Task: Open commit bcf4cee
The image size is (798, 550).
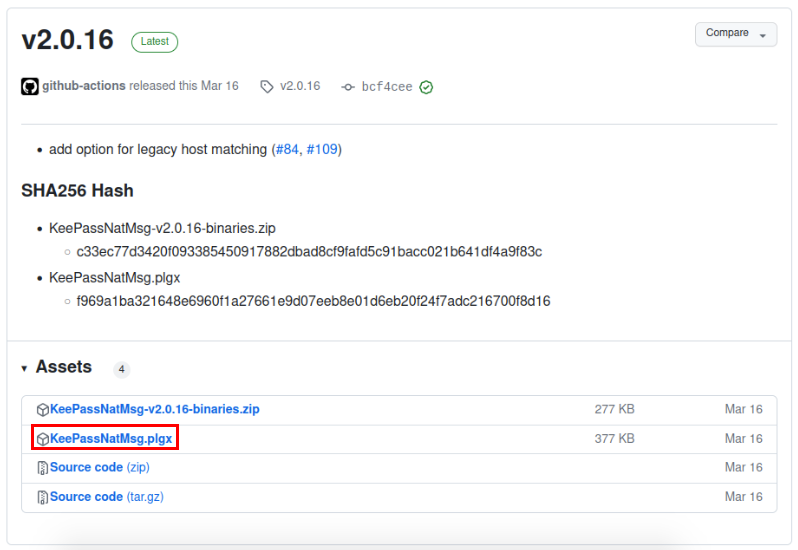Action: [x=387, y=86]
